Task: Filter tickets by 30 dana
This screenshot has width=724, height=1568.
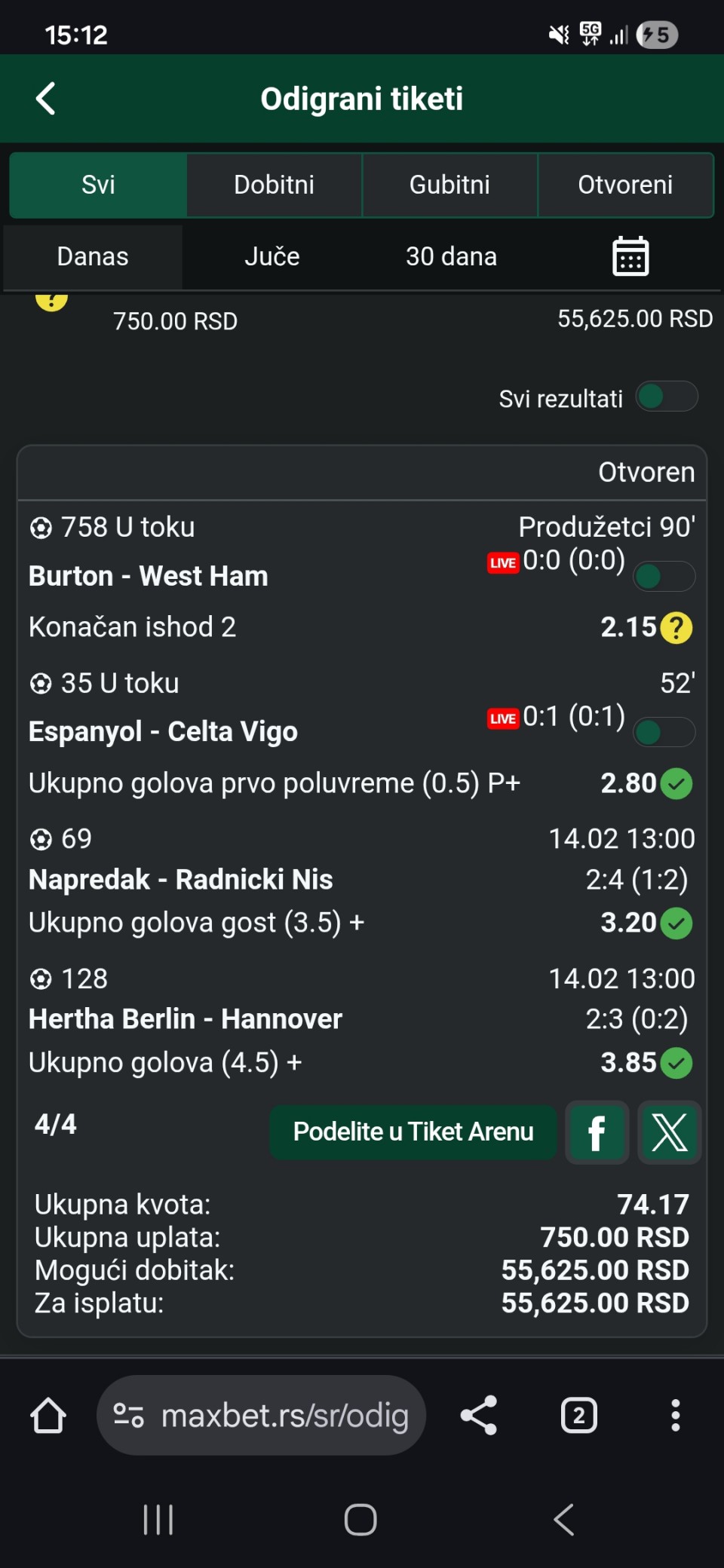Action: tap(451, 256)
